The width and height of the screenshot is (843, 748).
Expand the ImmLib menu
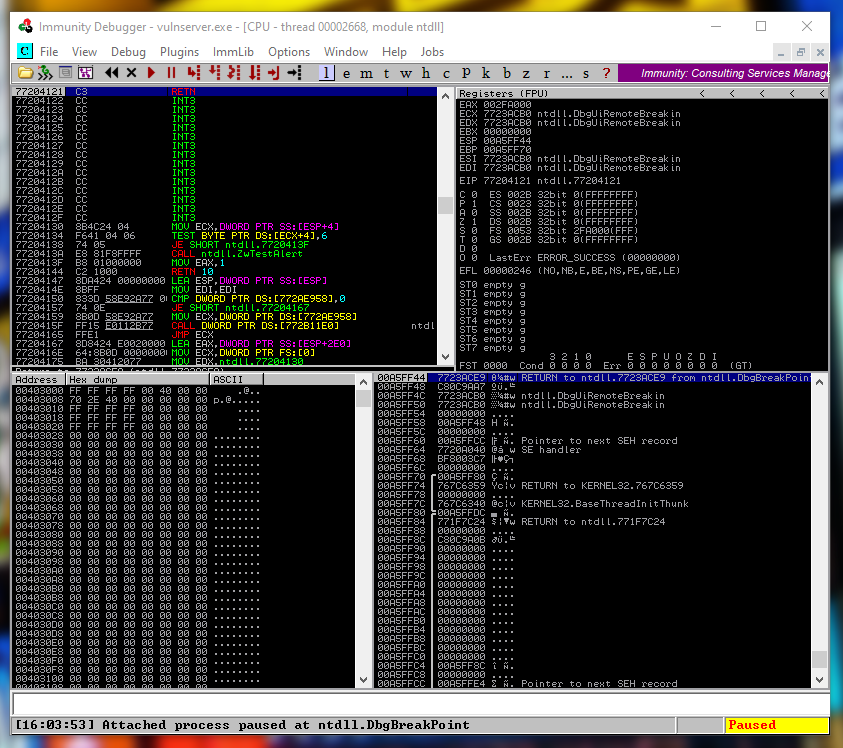(233, 51)
